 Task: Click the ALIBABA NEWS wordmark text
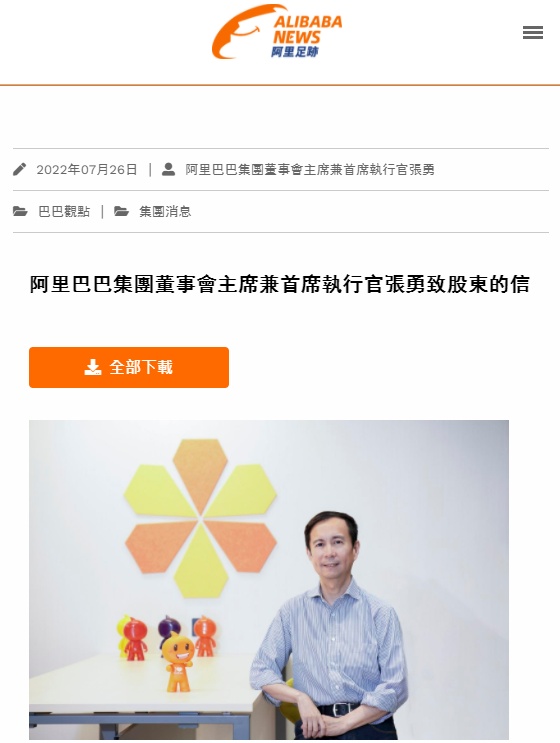(x=307, y=29)
